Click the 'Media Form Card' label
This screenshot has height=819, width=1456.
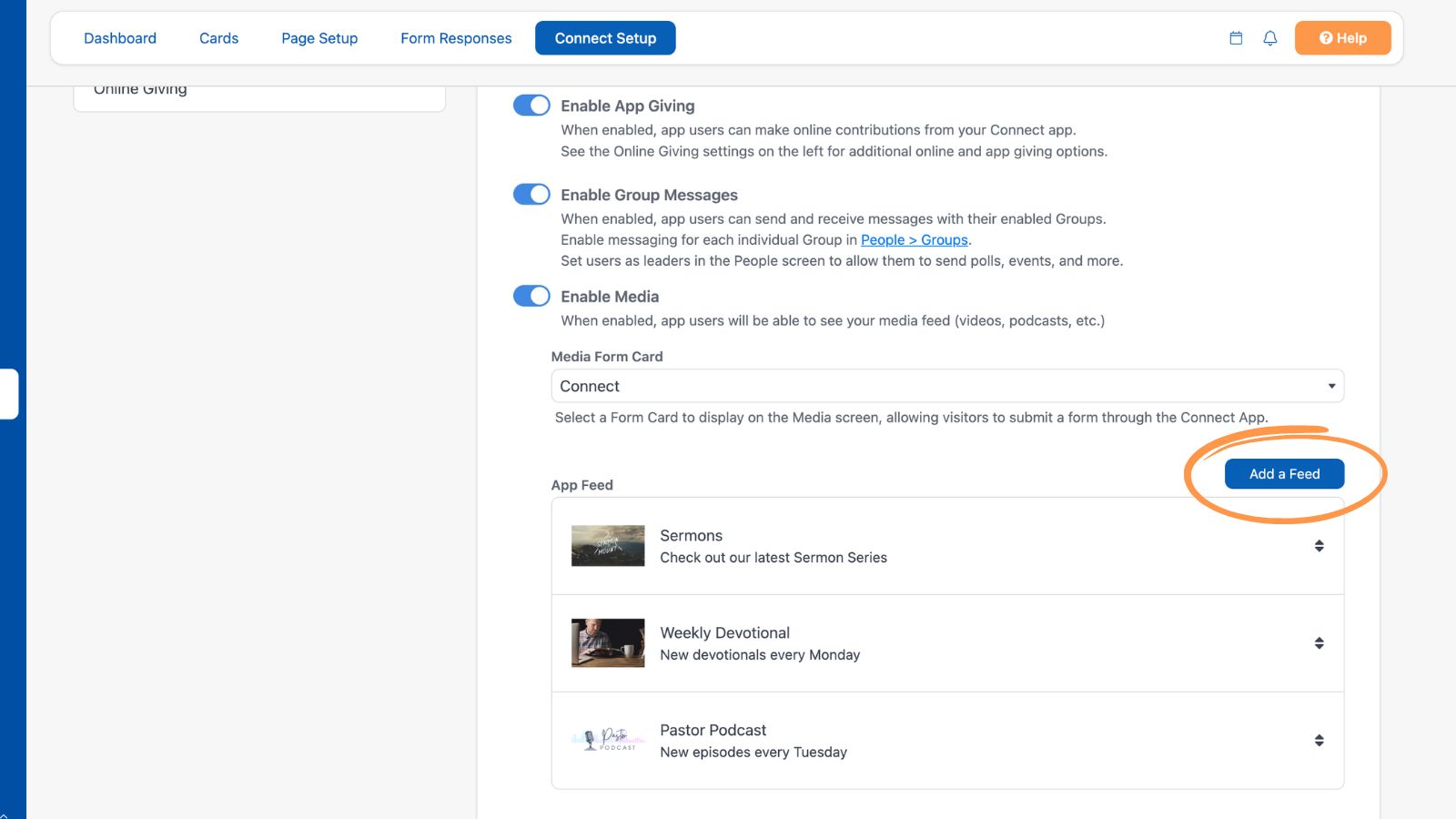[607, 357]
